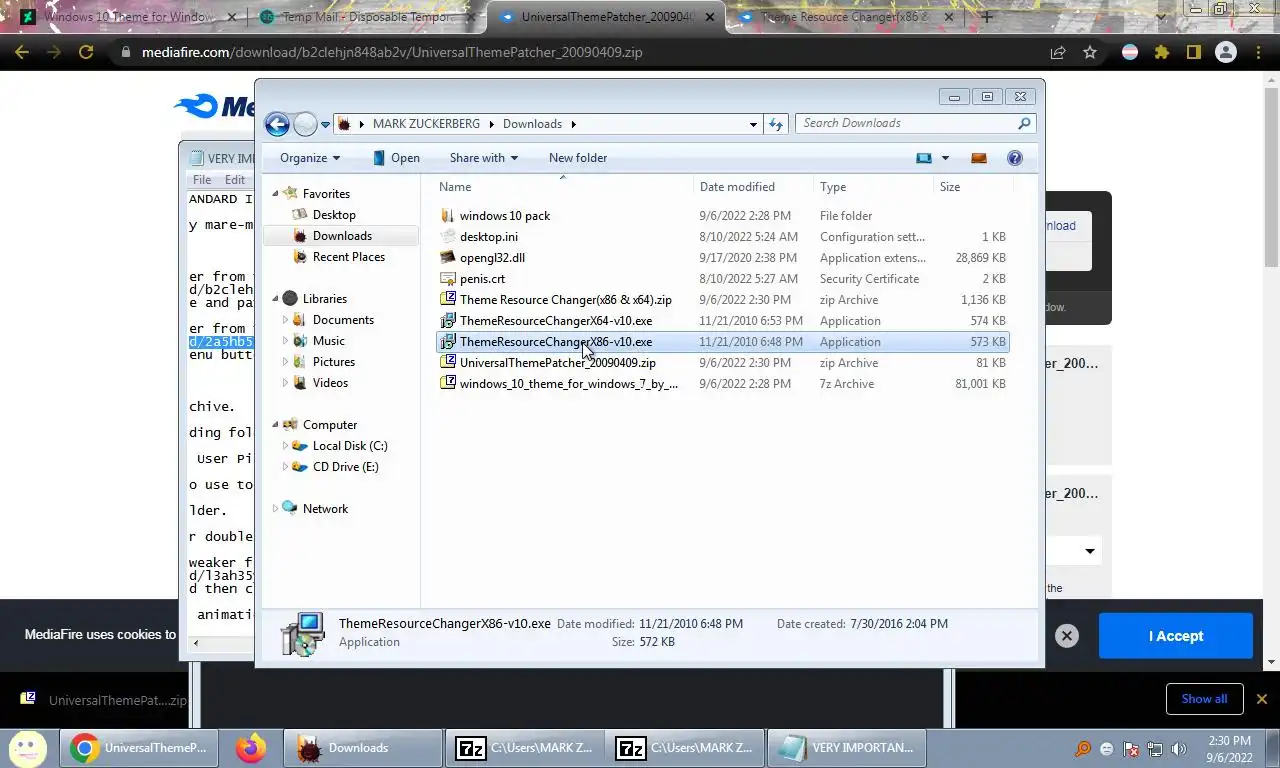1280x768 pixels.
Task: Collapse the Libraries group
Action: 275,299
